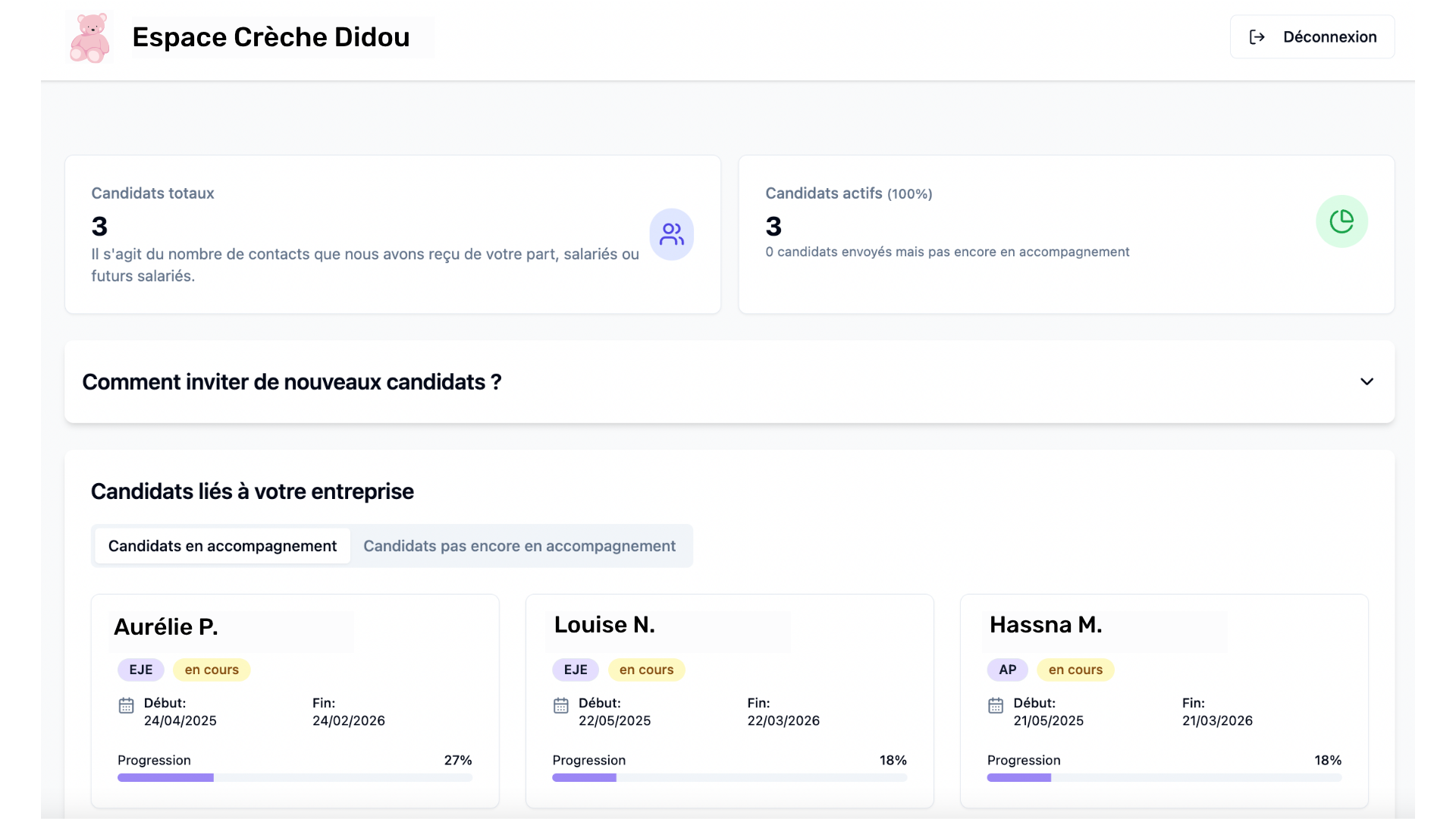Click end date 22/03/2026

[x=783, y=720]
